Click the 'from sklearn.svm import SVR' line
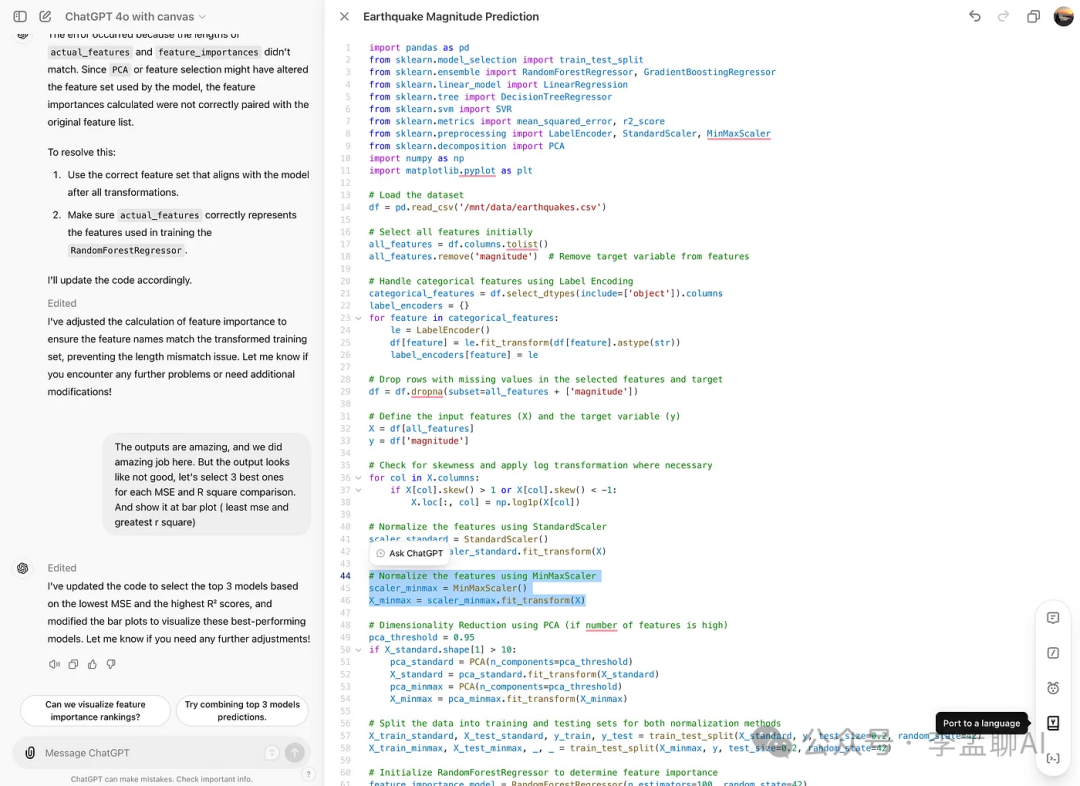The width and height of the screenshot is (1080, 786). 440,109
